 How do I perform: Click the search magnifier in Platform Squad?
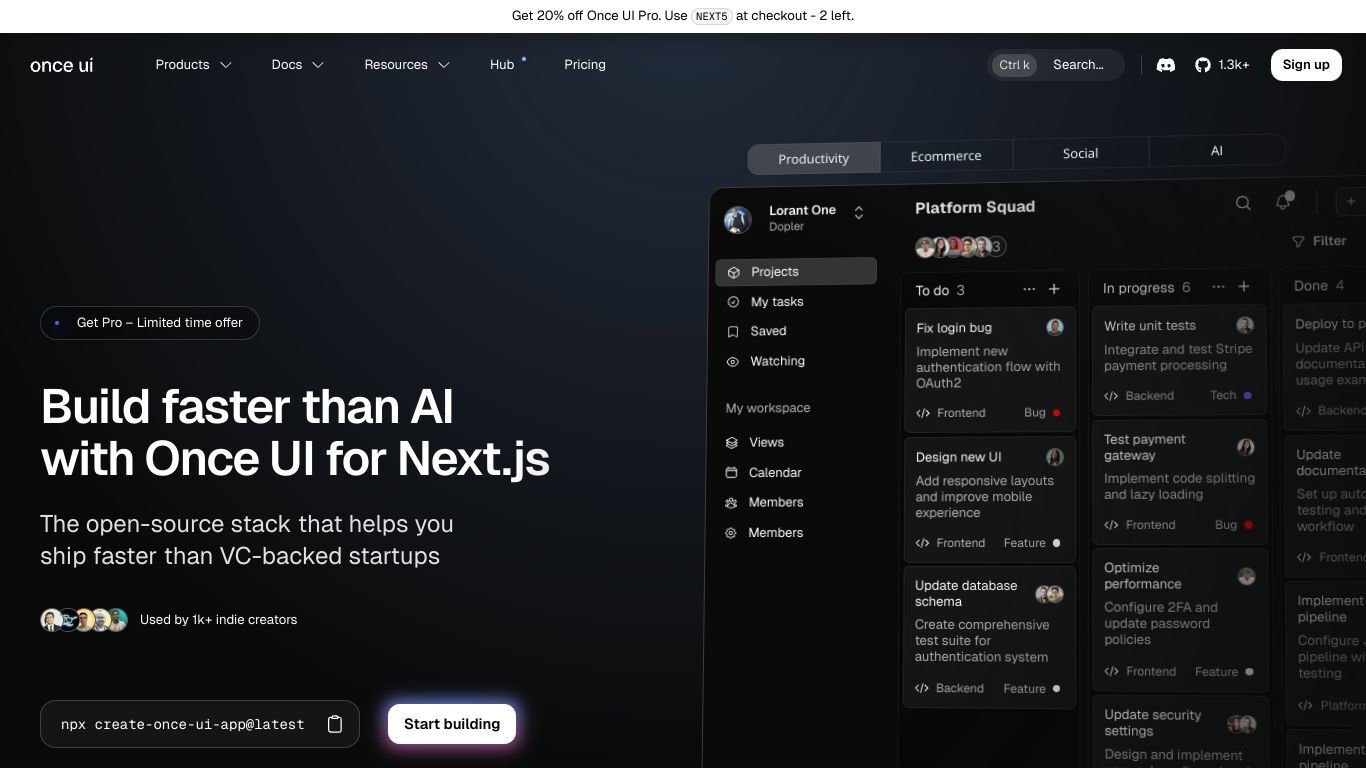click(x=1243, y=203)
